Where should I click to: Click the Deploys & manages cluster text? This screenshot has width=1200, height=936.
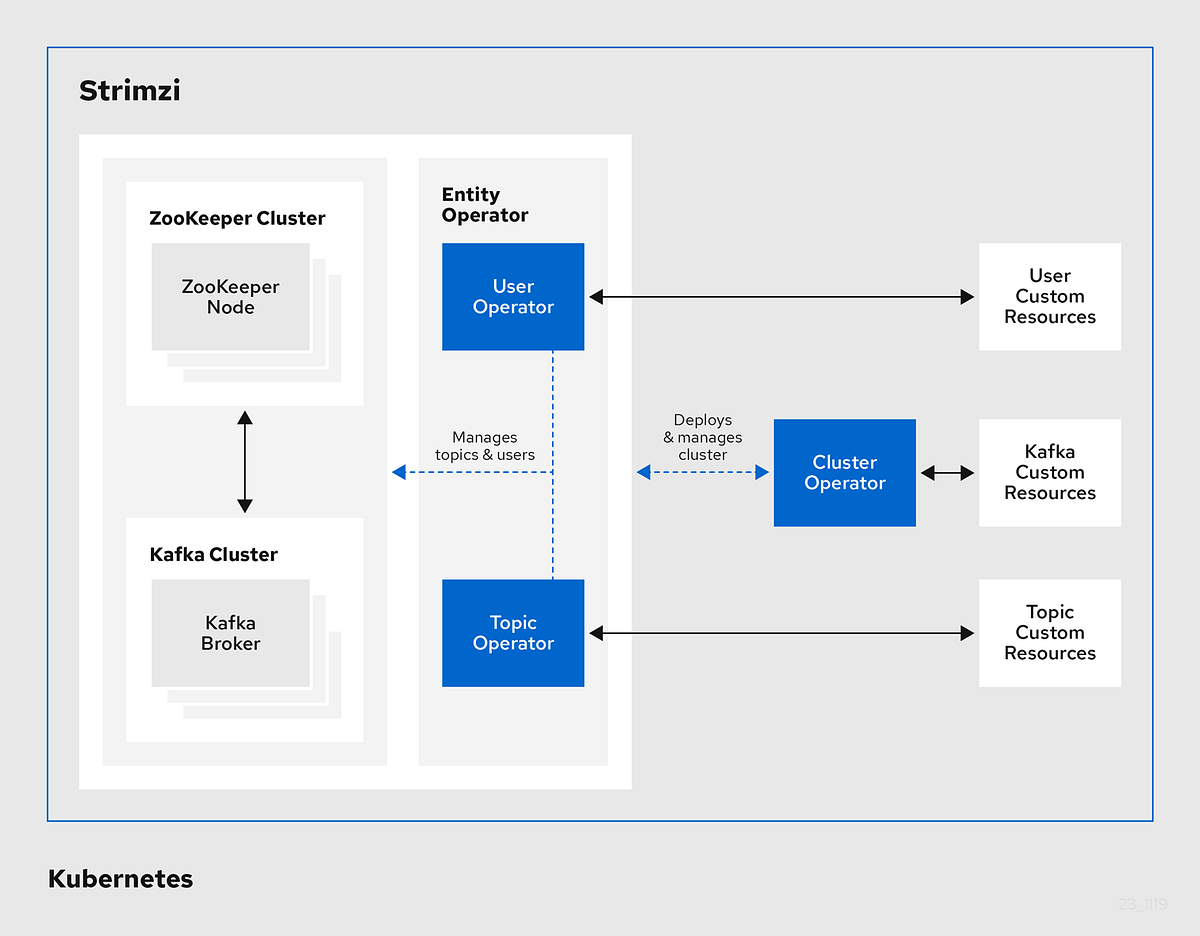pos(703,437)
